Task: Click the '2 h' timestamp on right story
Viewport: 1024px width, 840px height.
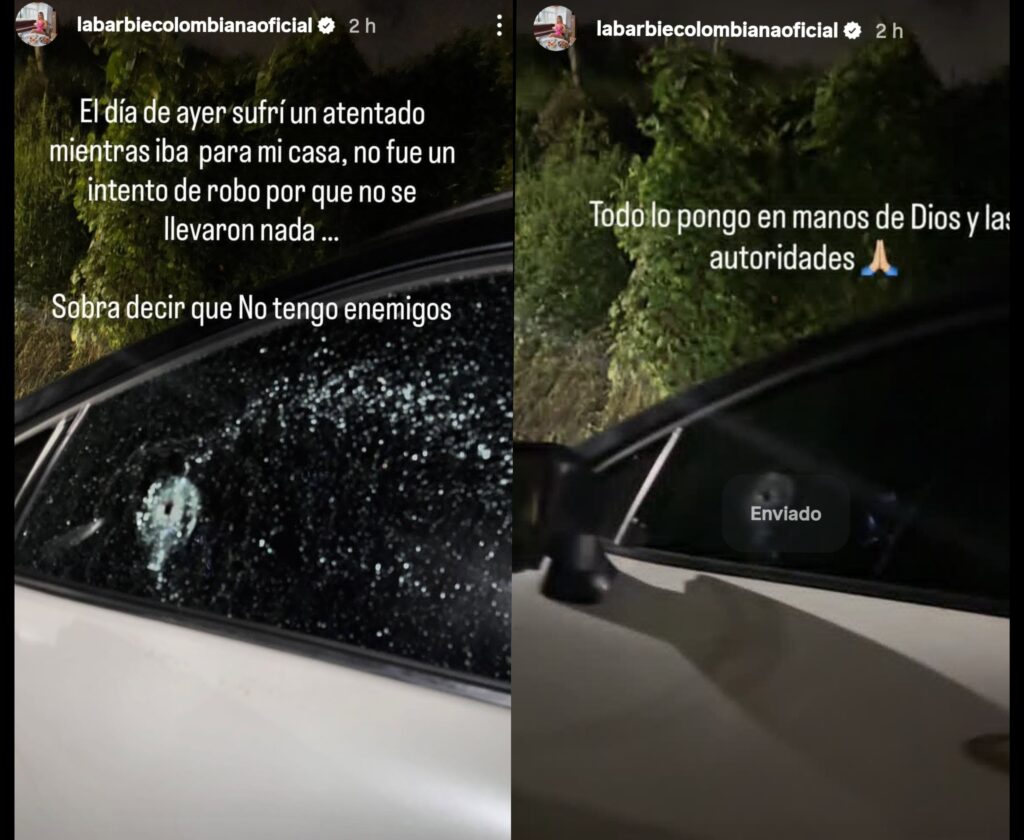Action: [x=889, y=31]
